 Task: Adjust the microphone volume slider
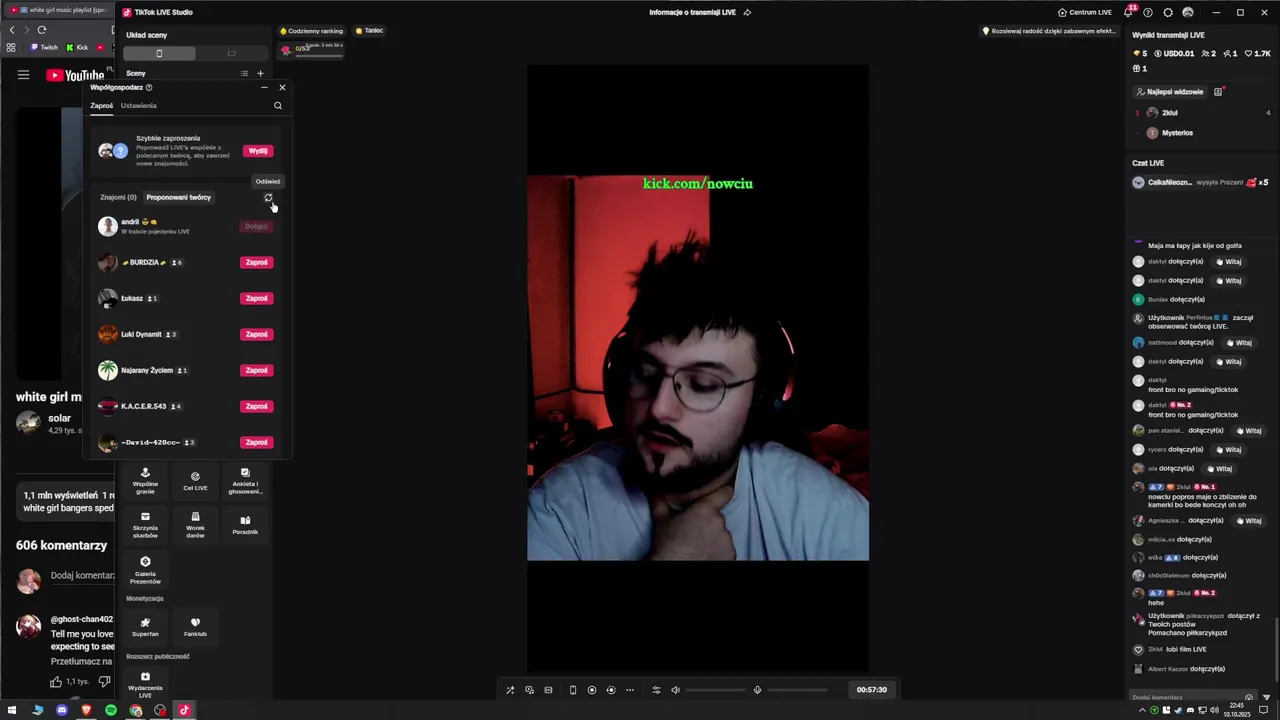(798, 690)
